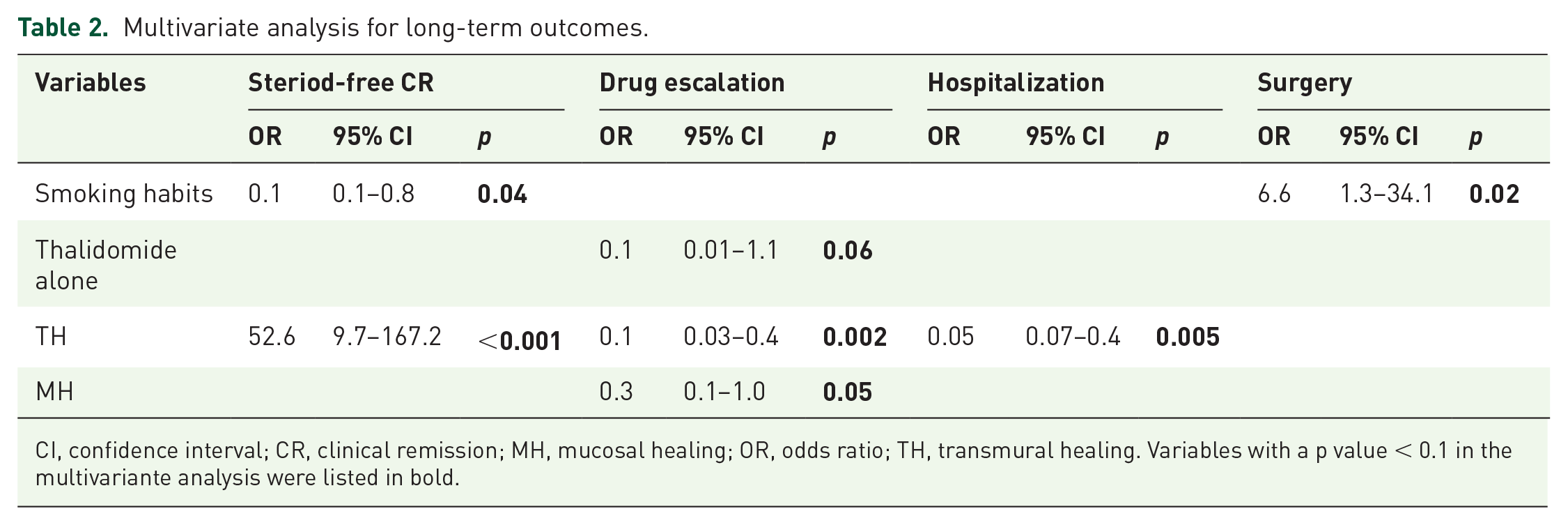Select the "Surgery" group header
1568x525 pixels.
click(1304, 83)
